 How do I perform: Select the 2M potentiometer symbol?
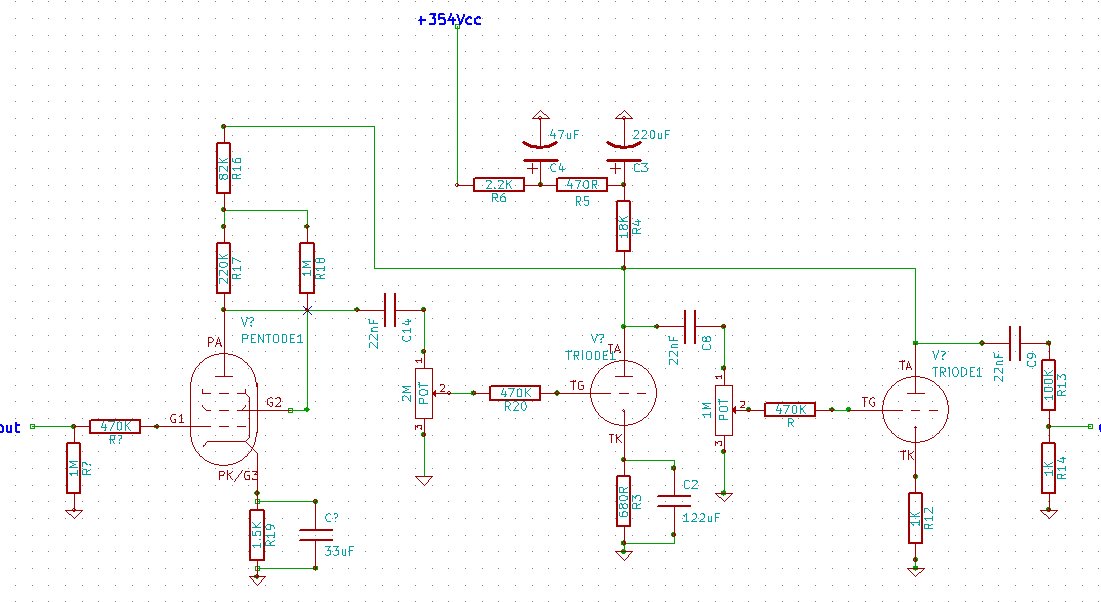[423, 393]
